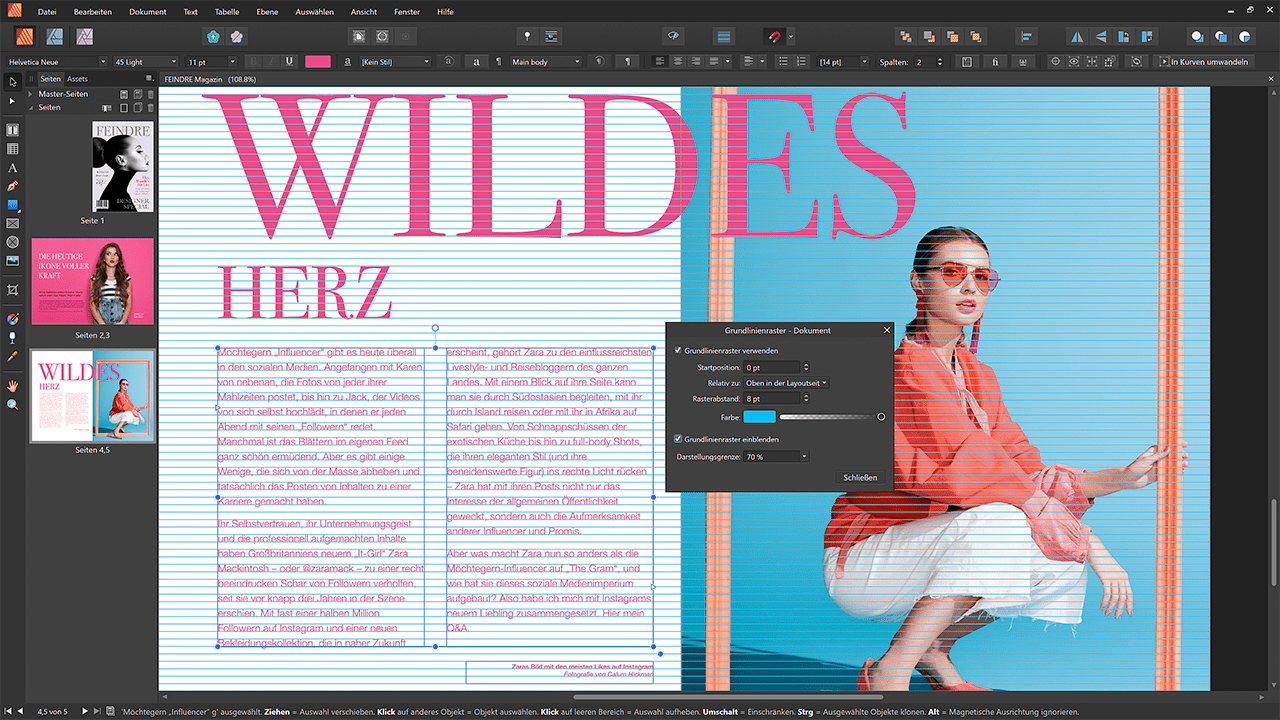Screen dimensions: 1280x720
Task: Toggle centered text alignment
Action: [678, 61]
